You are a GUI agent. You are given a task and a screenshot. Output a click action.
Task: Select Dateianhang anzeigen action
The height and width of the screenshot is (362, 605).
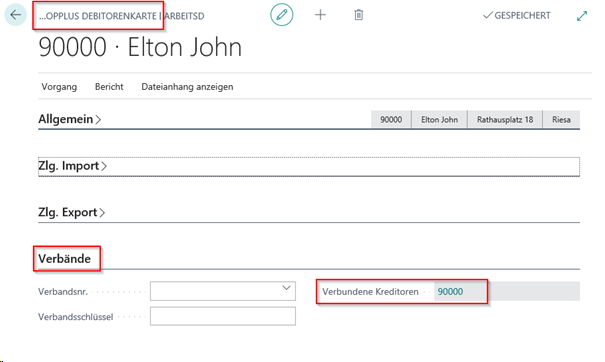tap(187, 87)
